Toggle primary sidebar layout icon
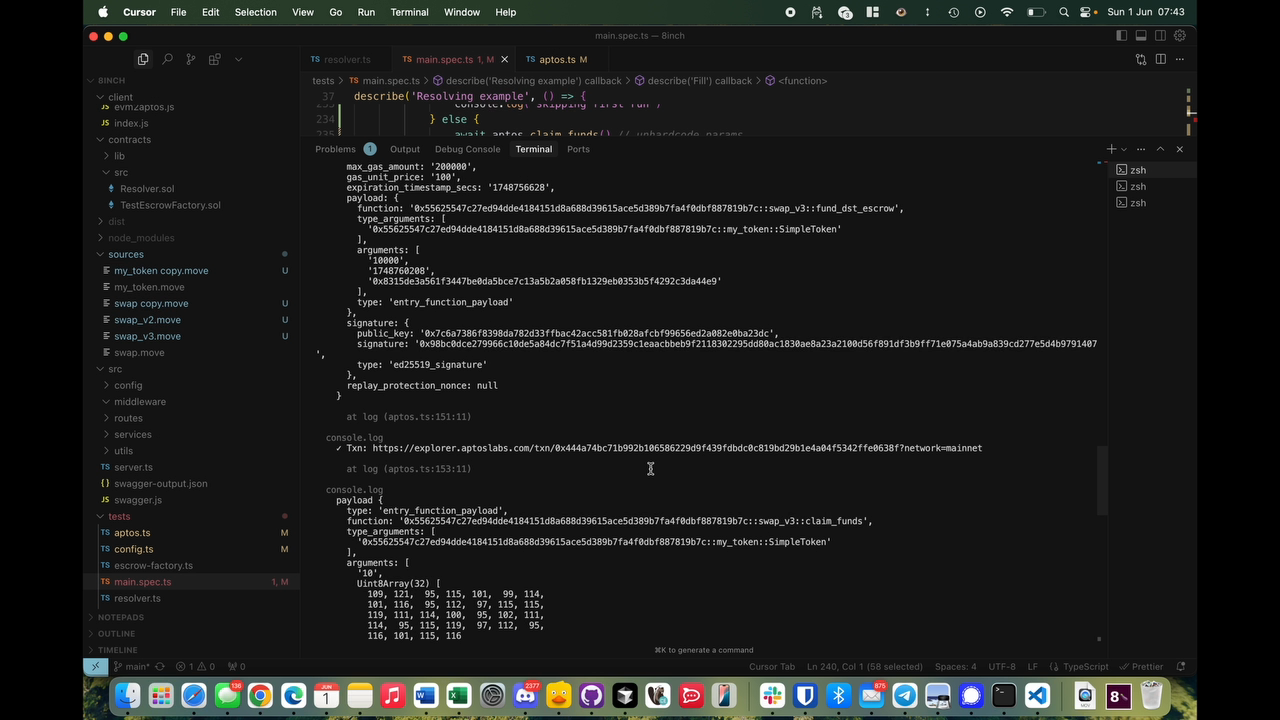Screen dimensions: 1280x720 point(1121,36)
